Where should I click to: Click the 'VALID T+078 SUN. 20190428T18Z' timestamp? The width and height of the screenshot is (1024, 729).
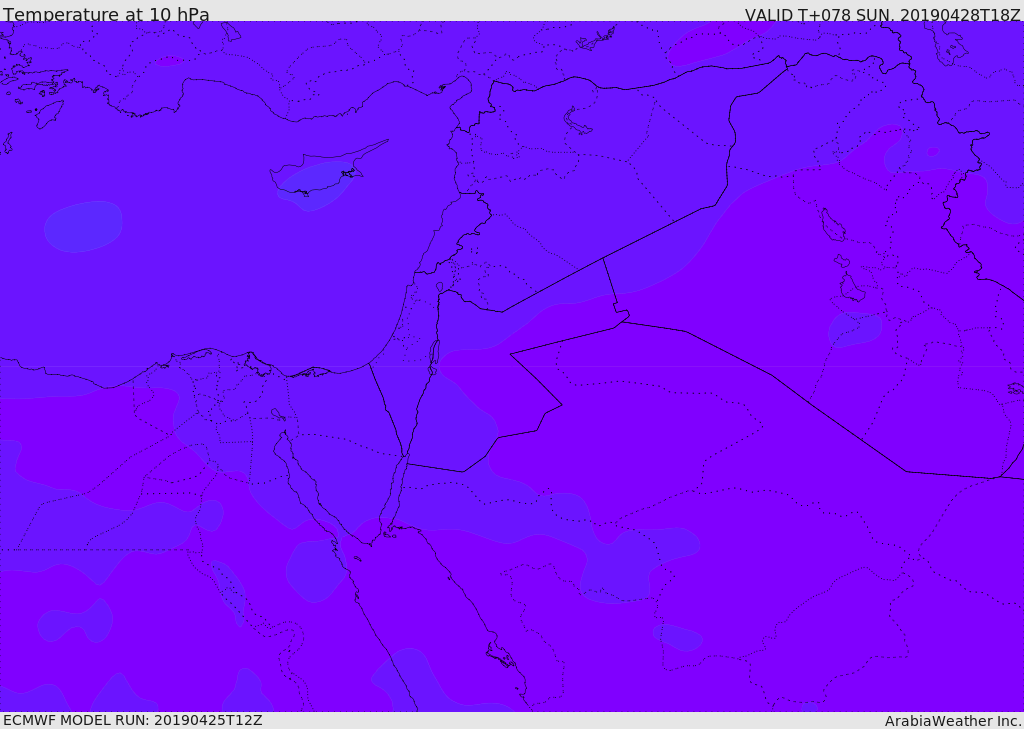click(882, 14)
